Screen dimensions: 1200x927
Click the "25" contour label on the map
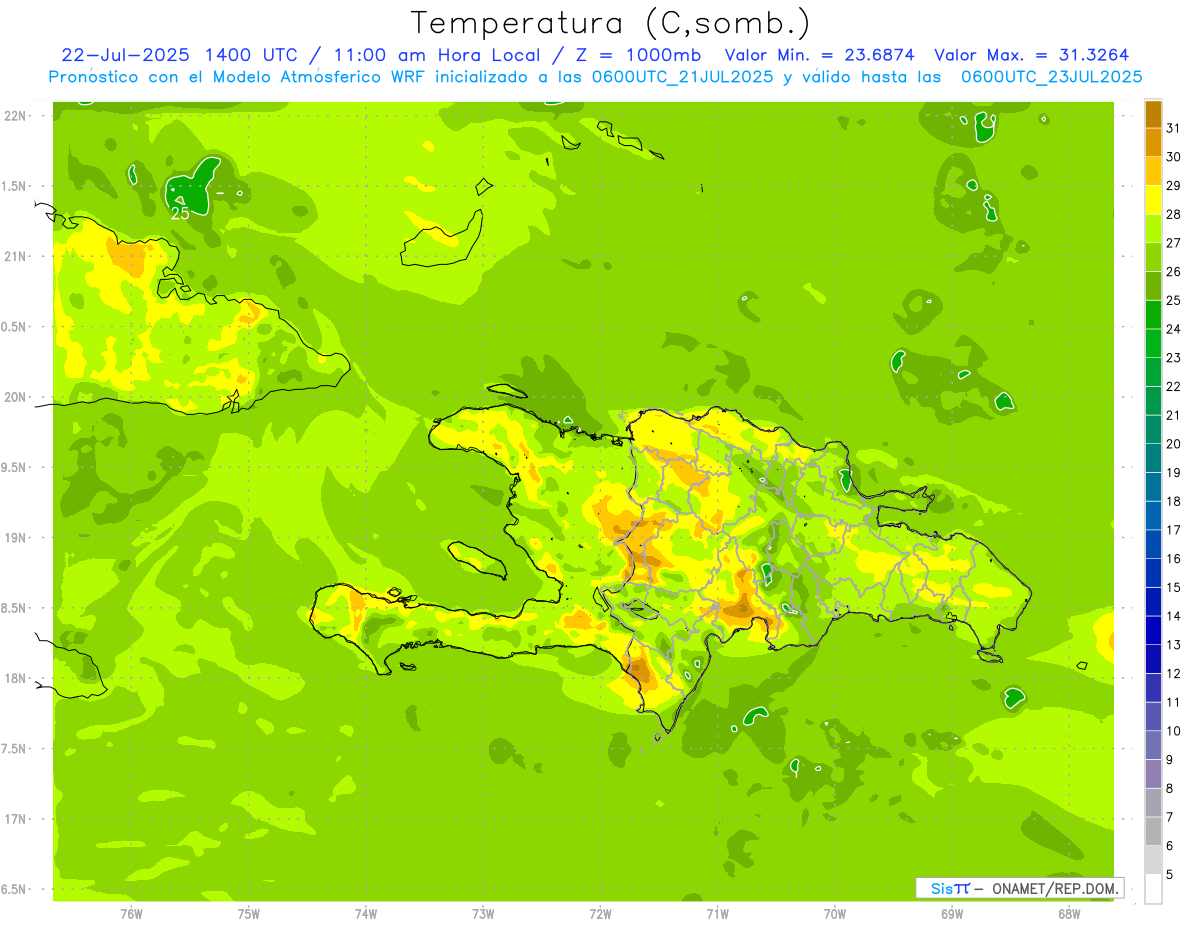[x=180, y=213]
